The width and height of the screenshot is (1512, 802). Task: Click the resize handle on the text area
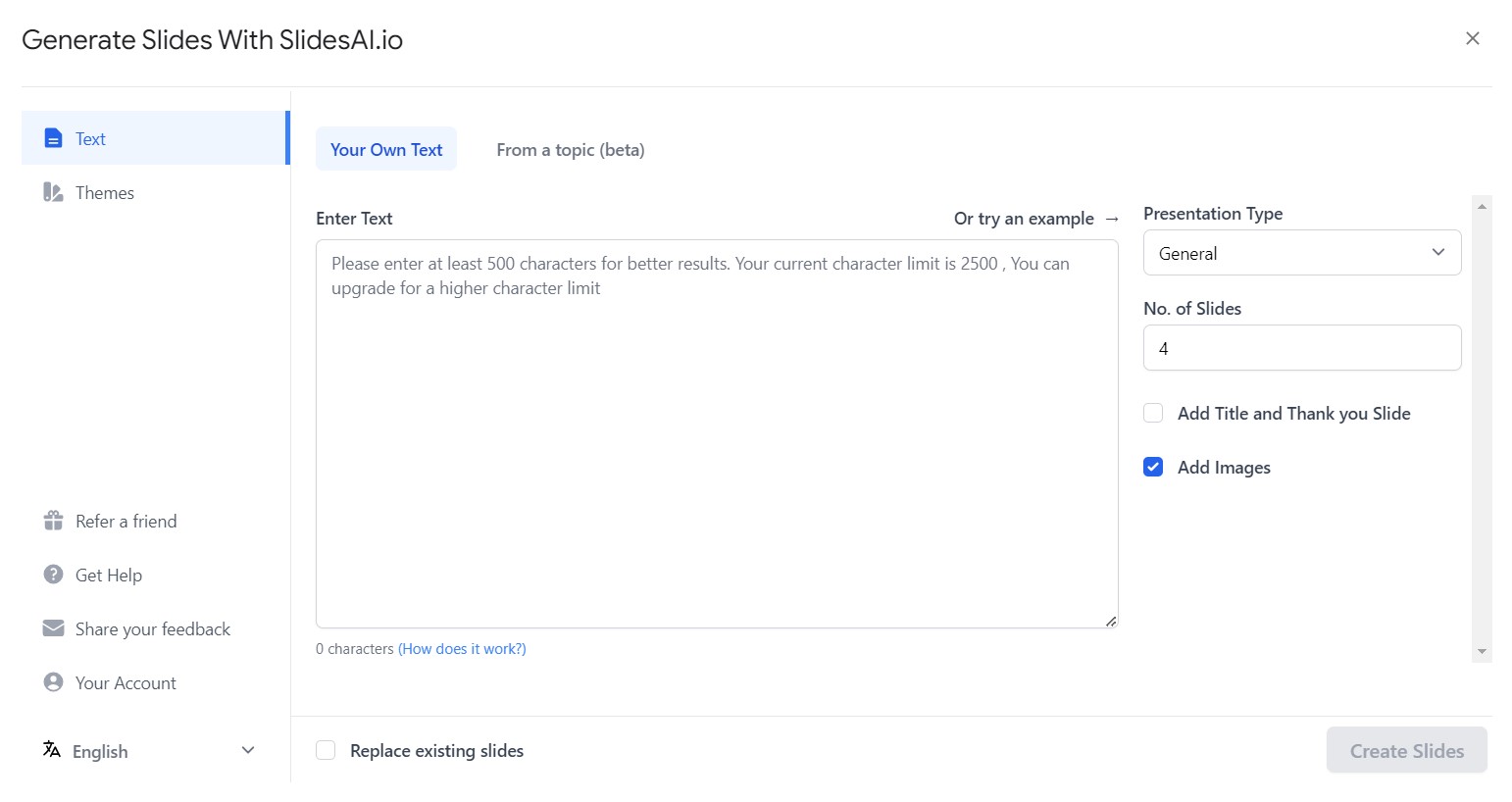point(1110,620)
